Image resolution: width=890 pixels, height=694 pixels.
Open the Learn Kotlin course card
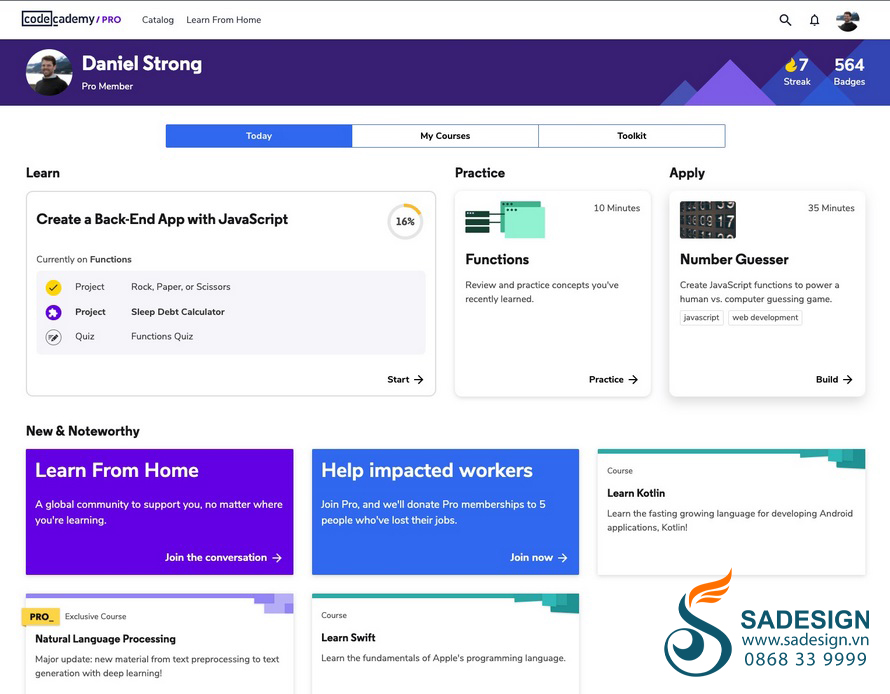tap(731, 512)
